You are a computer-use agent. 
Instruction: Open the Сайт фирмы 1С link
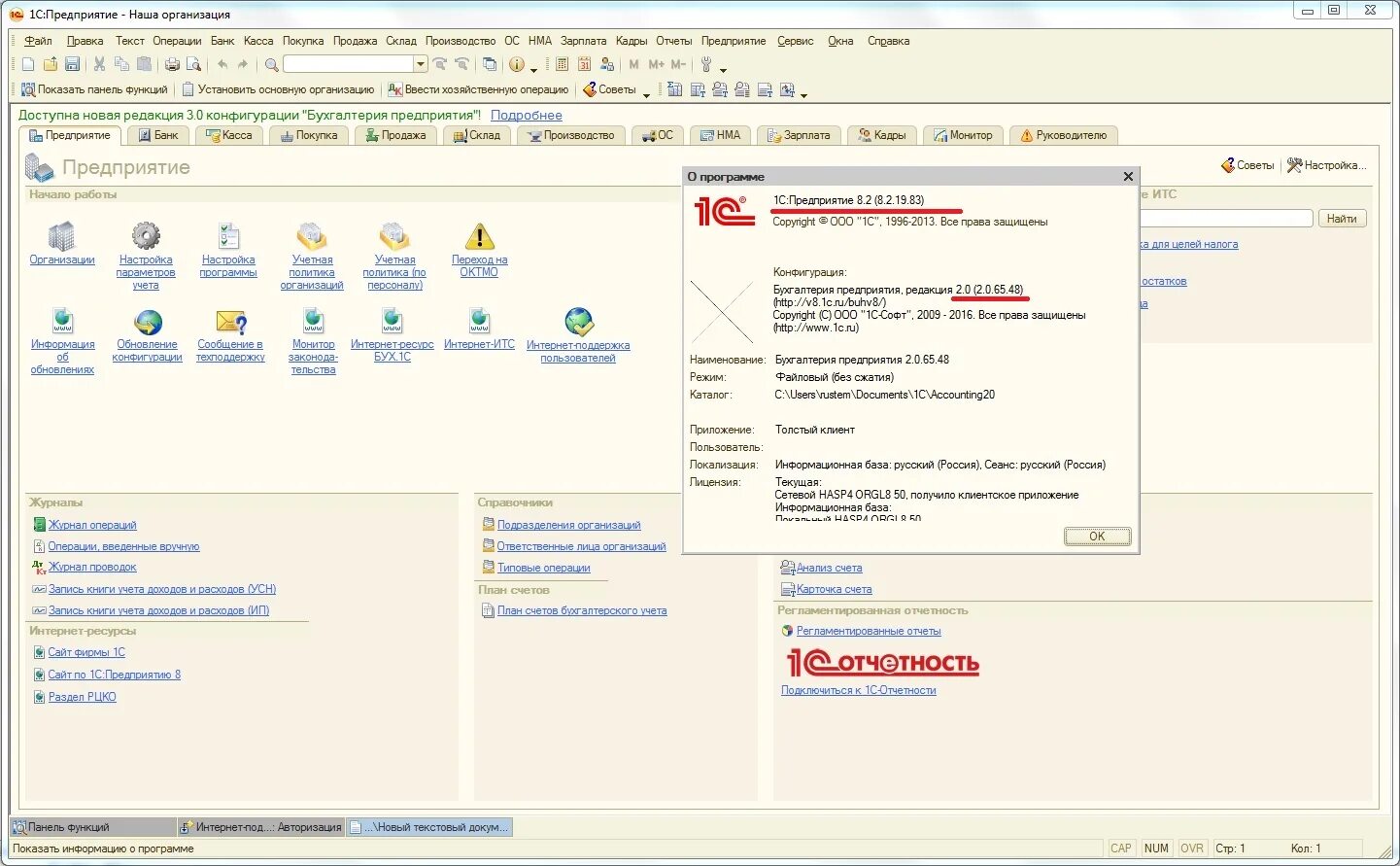coord(86,652)
